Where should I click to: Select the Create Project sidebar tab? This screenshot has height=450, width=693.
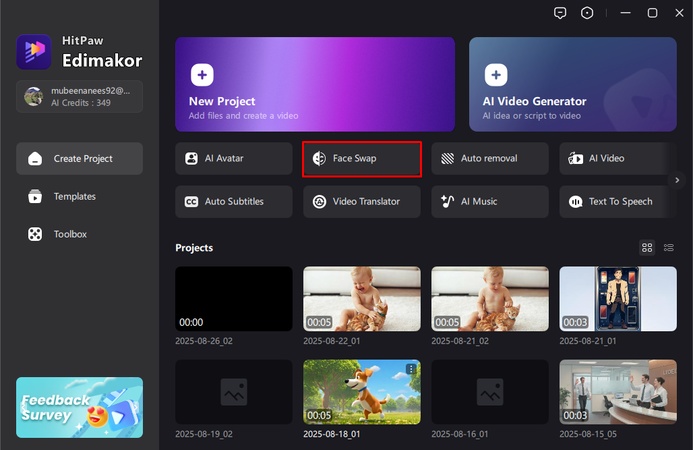tap(80, 159)
